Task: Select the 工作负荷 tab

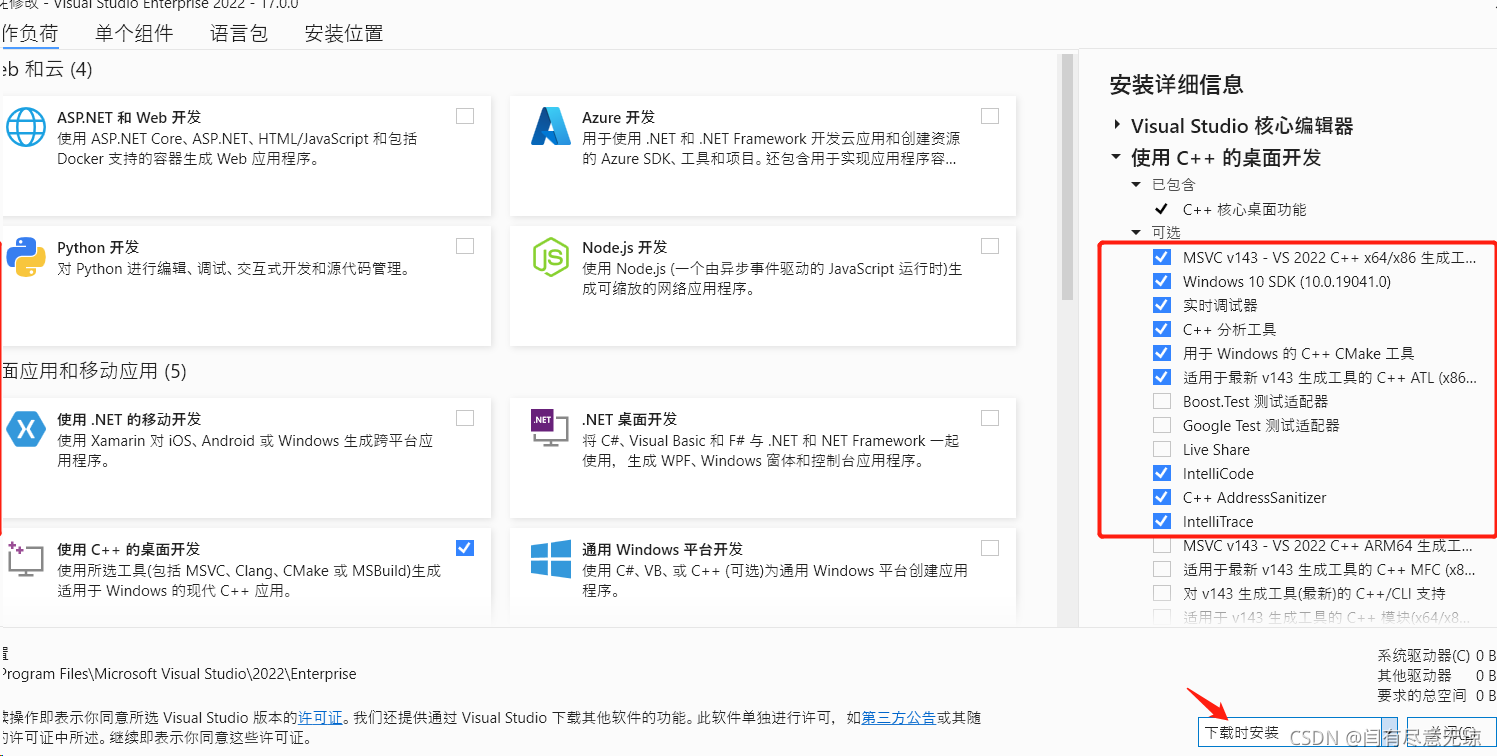Action: (x=29, y=33)
